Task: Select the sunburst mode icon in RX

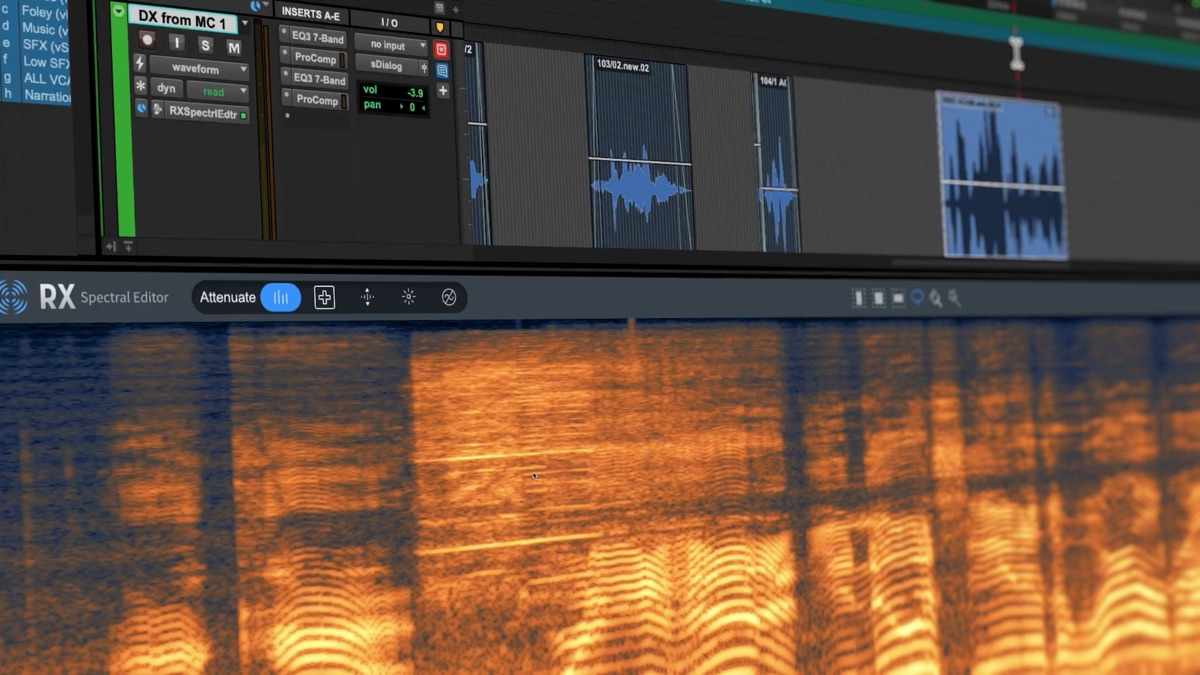Action: (x=408, y=297)
